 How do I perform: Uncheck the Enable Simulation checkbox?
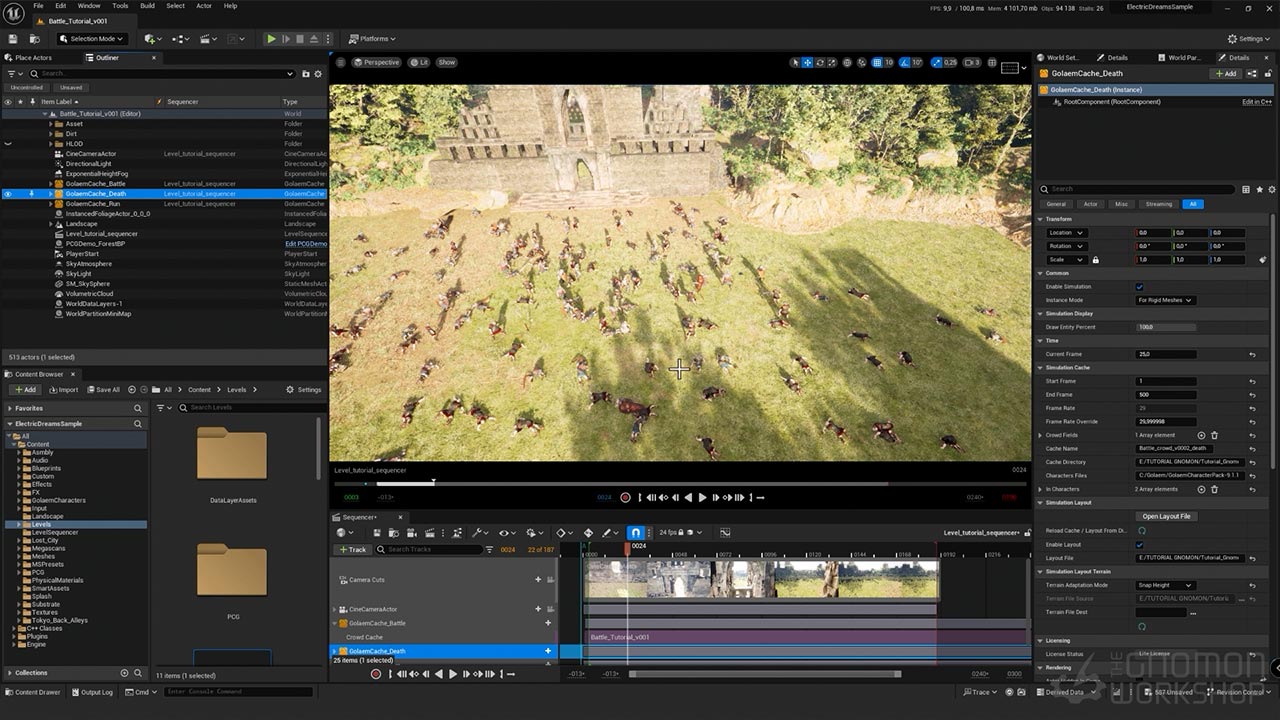(x=1139, y=287)
